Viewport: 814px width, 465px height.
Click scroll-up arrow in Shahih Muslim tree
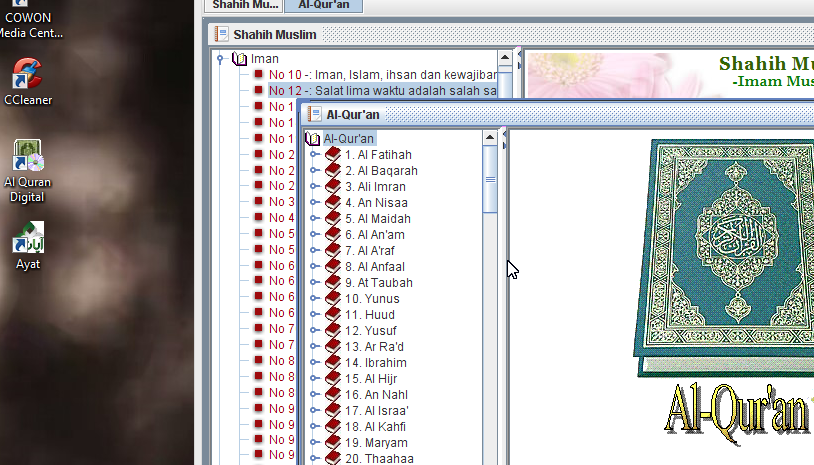(505, 58)
